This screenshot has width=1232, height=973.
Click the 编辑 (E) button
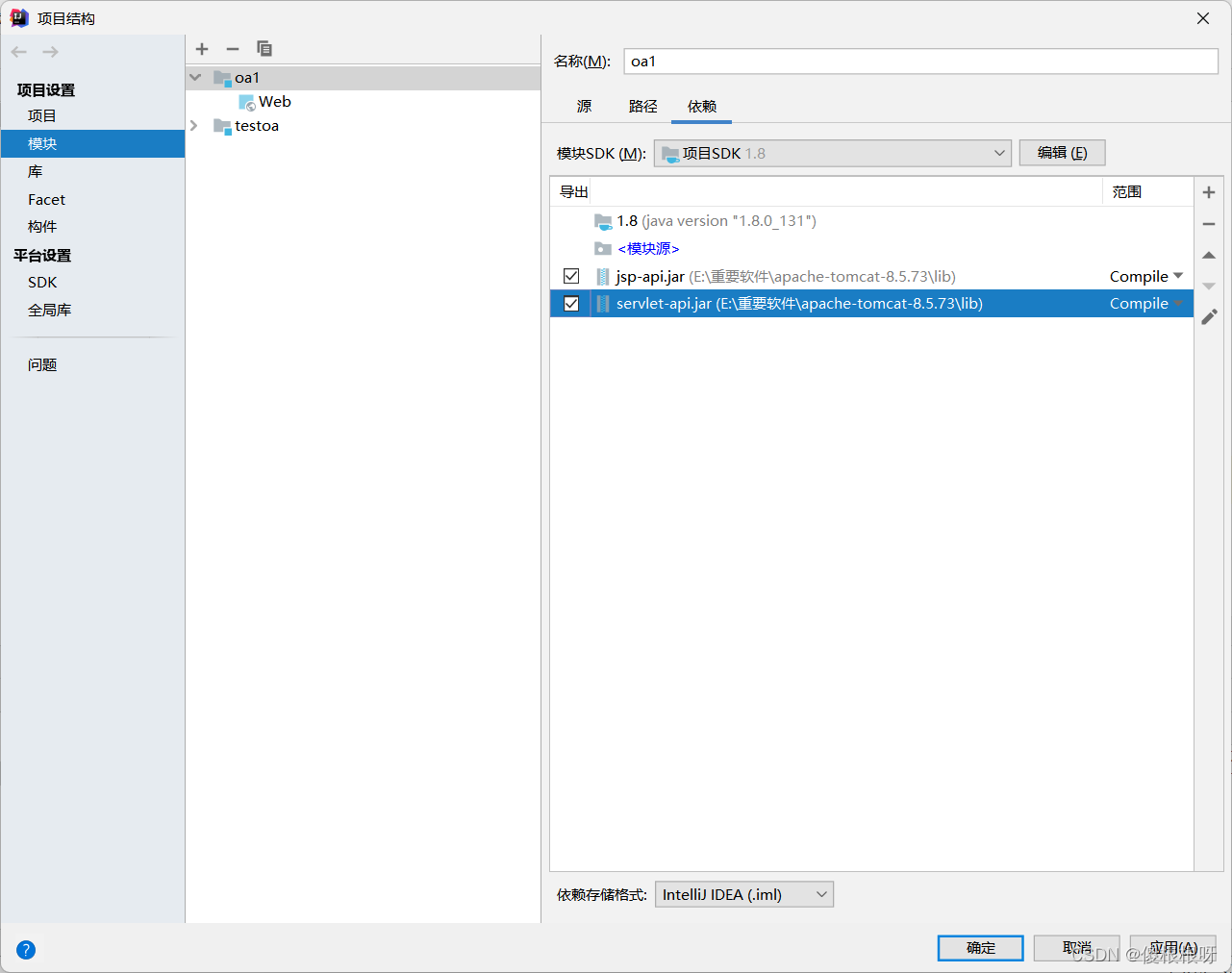[1062, 153]
